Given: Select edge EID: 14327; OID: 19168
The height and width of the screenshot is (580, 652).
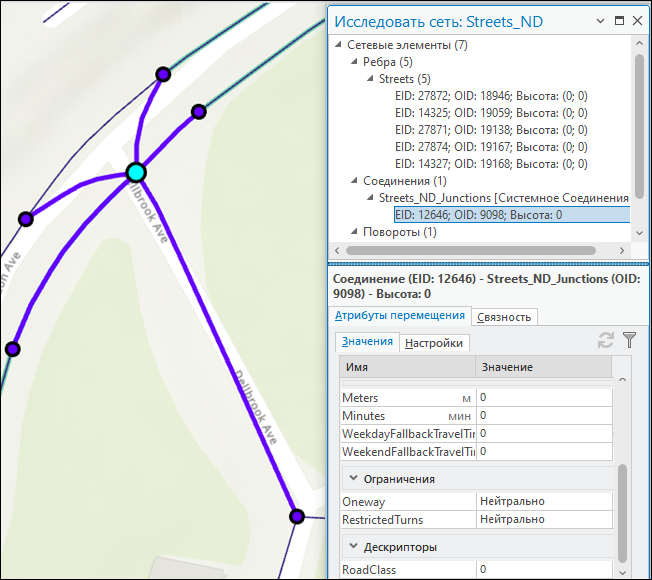Looking at the screenshot, I should pos(491,164).
